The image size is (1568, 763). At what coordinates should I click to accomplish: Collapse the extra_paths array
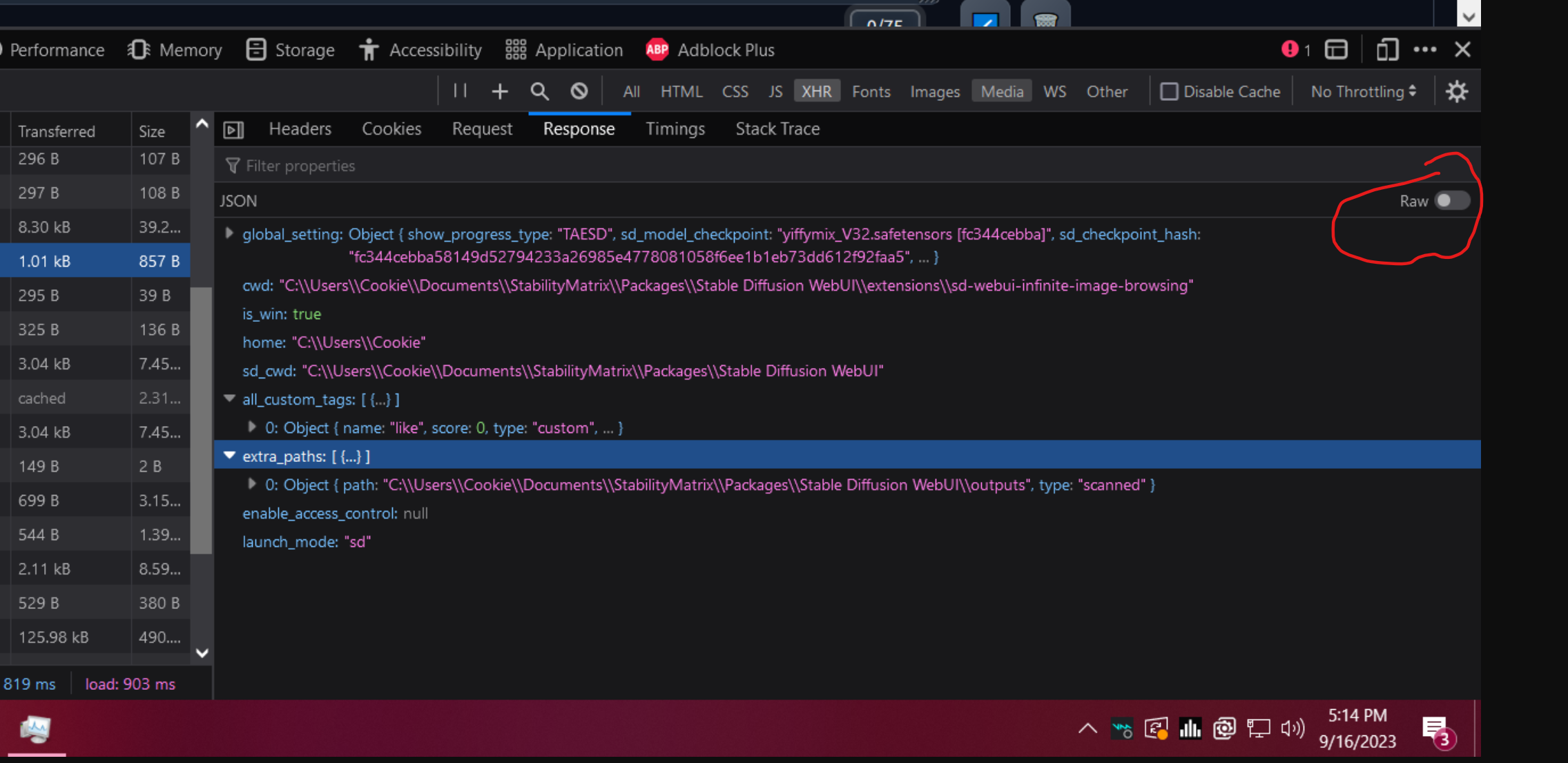[229, 455]
